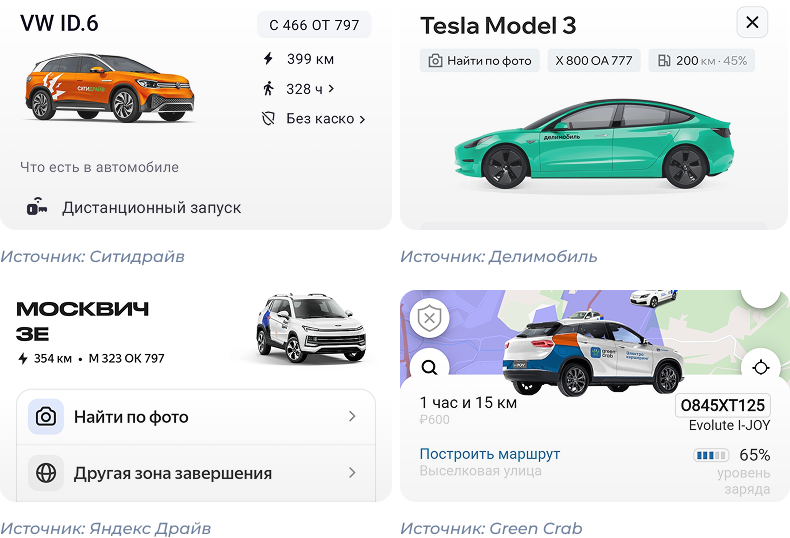Click the fuel pump icon beside 200 км

(x=663, y=61)
